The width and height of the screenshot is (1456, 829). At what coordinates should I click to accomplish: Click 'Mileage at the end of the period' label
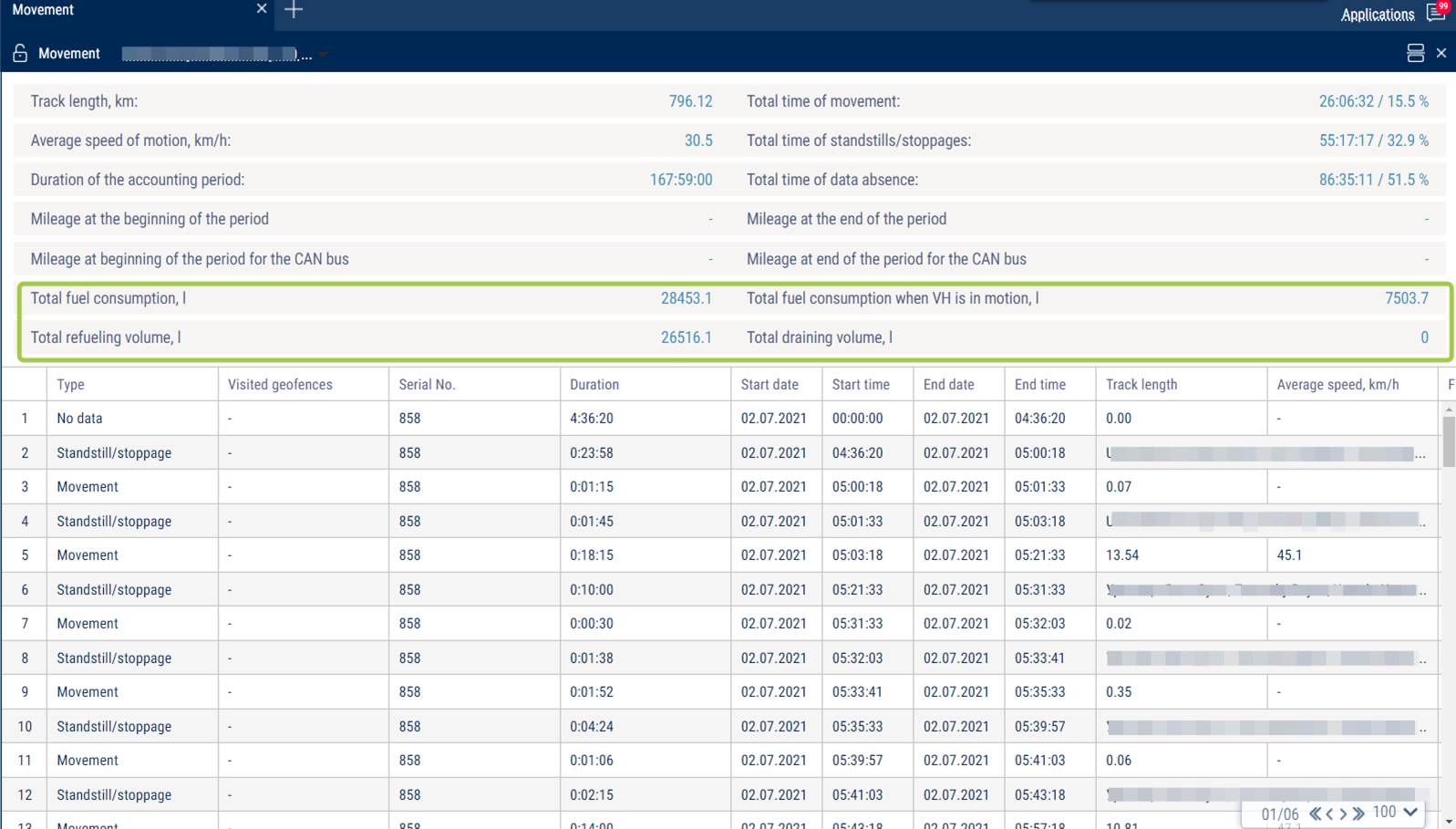[846, 219]
